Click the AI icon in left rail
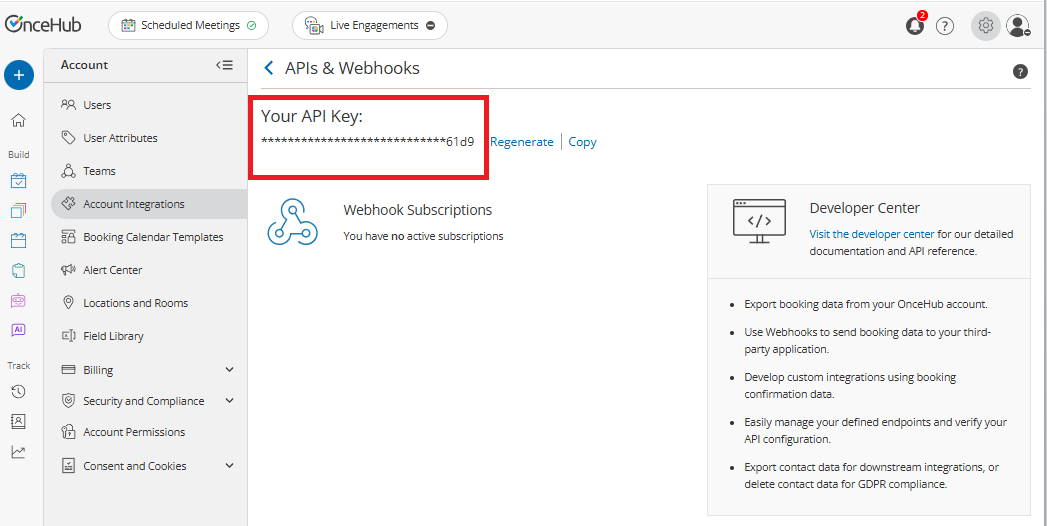1047x526 pixels. tap(18, 330)
